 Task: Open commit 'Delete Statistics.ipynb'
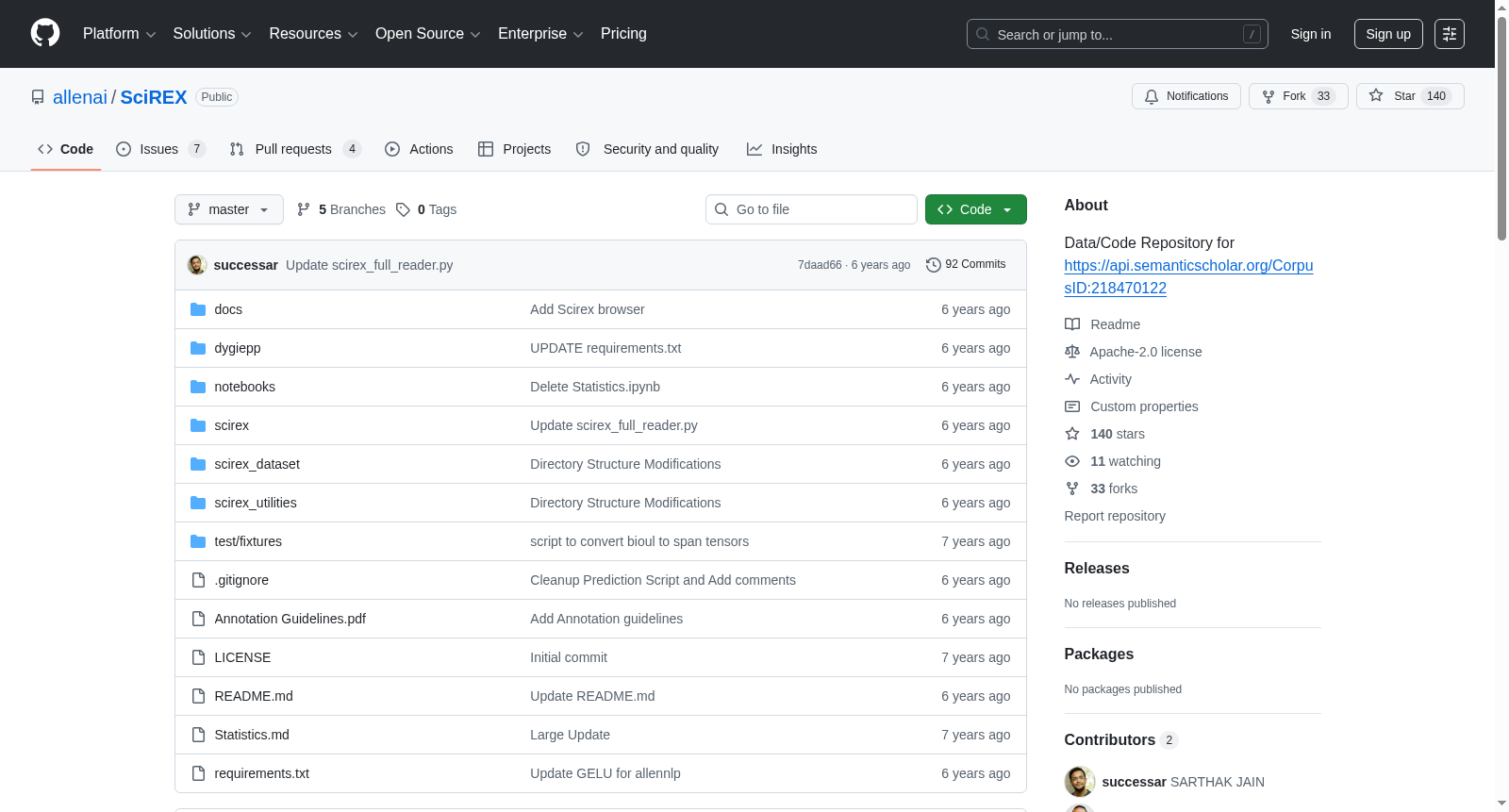595,387
